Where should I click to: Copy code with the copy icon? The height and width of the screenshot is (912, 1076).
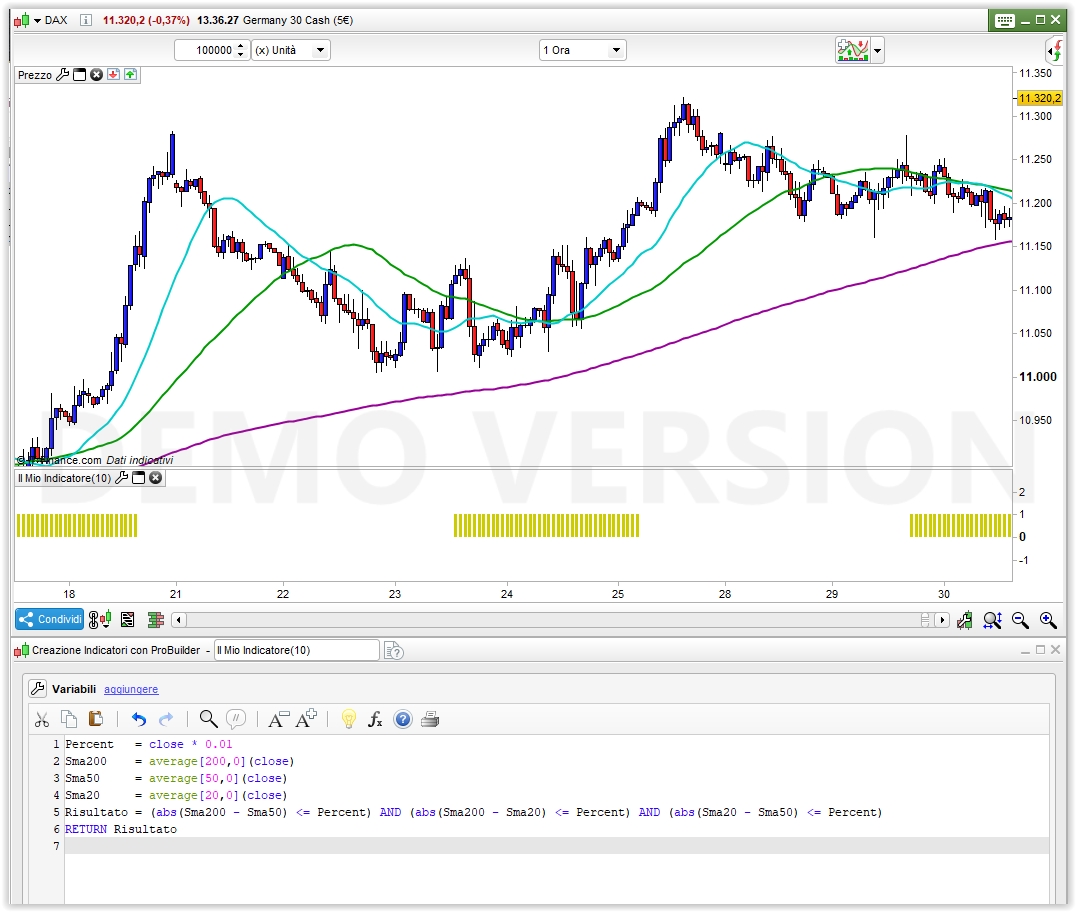pyautogui.click(x=69, y=719)
